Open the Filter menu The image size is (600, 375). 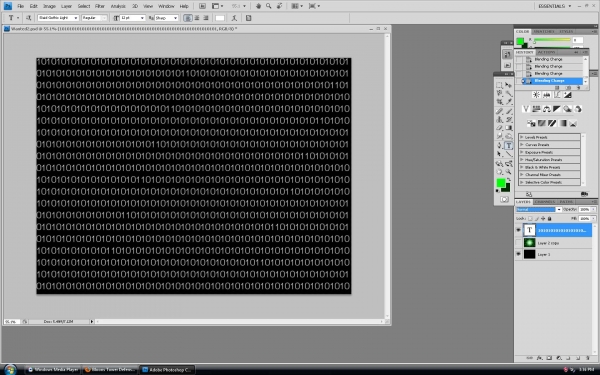pyautogui.click(x=100, y=6)
